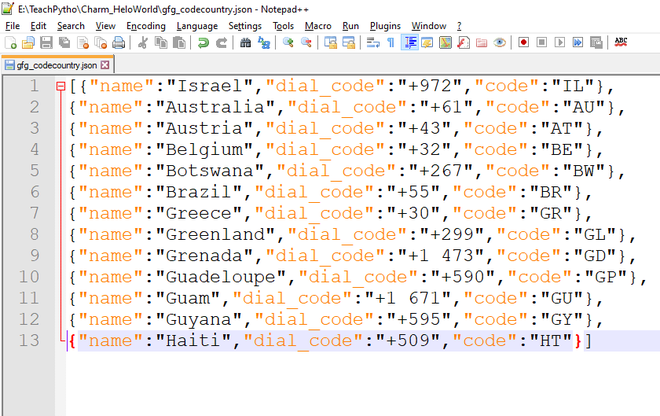Click the Stop Recording macro icon
Image resolution: width=660 pixels, height=416 pixels.
click(542, 43)
